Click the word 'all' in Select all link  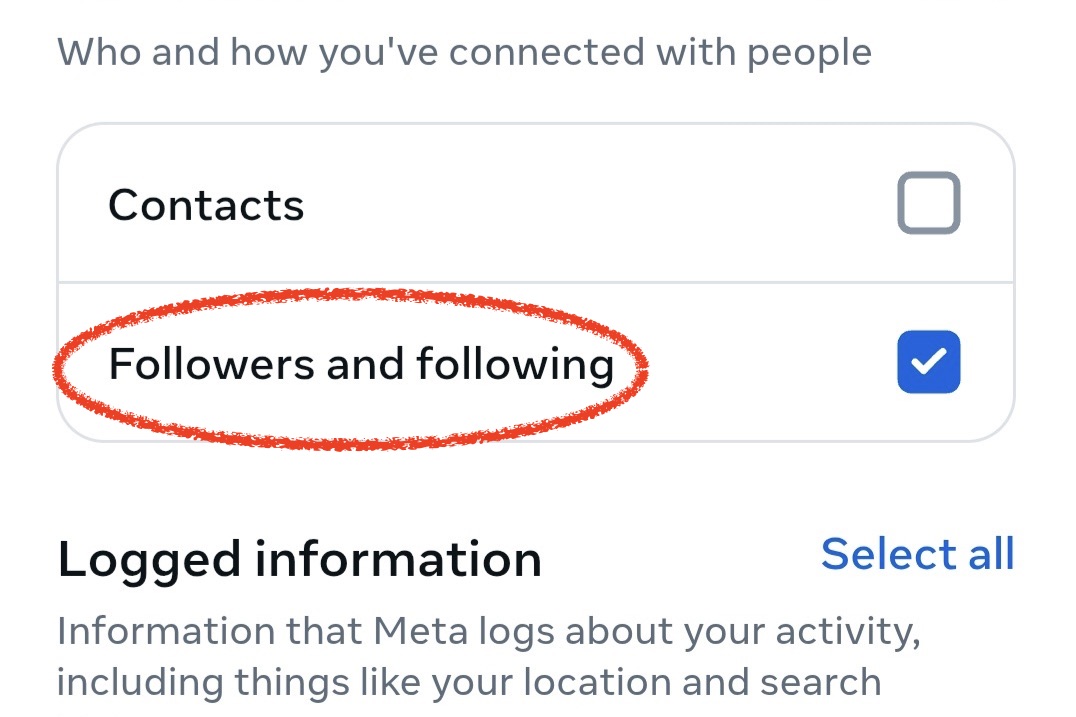pyautogui.click(x=991, y=554)
